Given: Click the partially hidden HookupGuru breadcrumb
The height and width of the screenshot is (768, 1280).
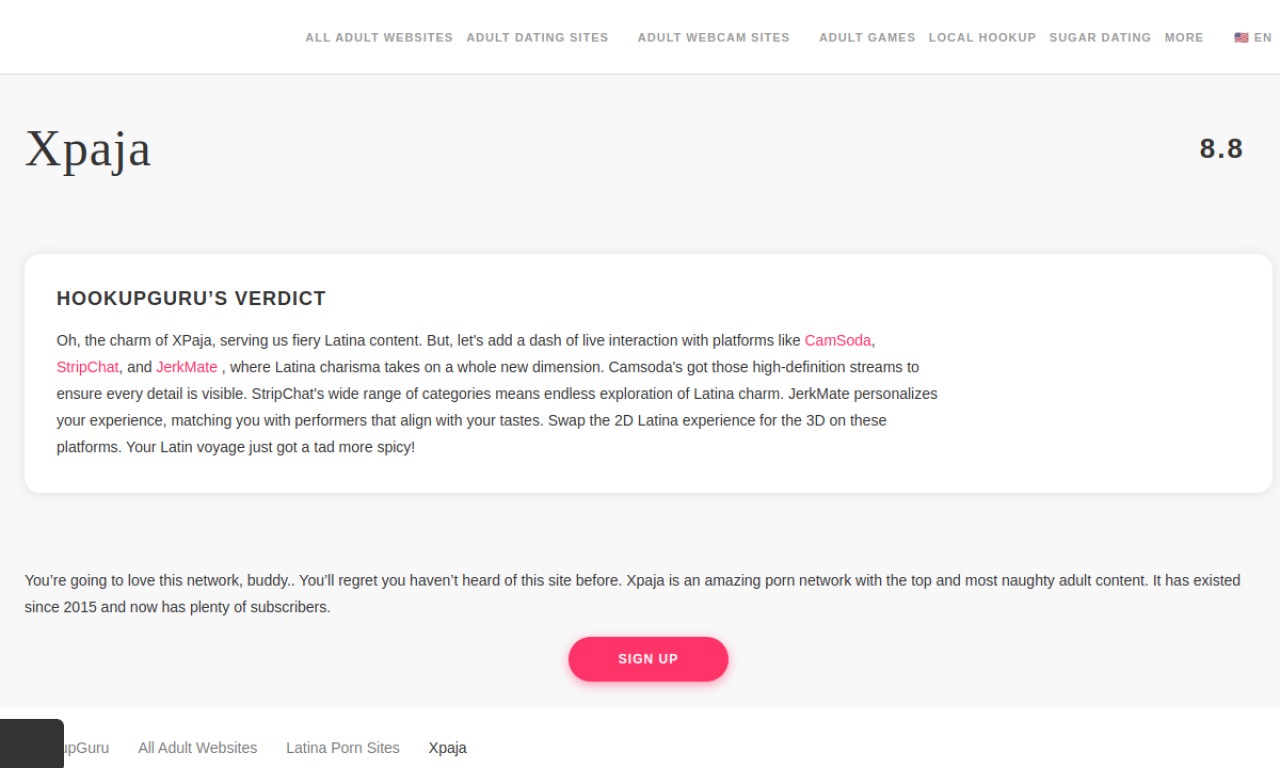Looking at the screenshot, I should coord(87,748).
